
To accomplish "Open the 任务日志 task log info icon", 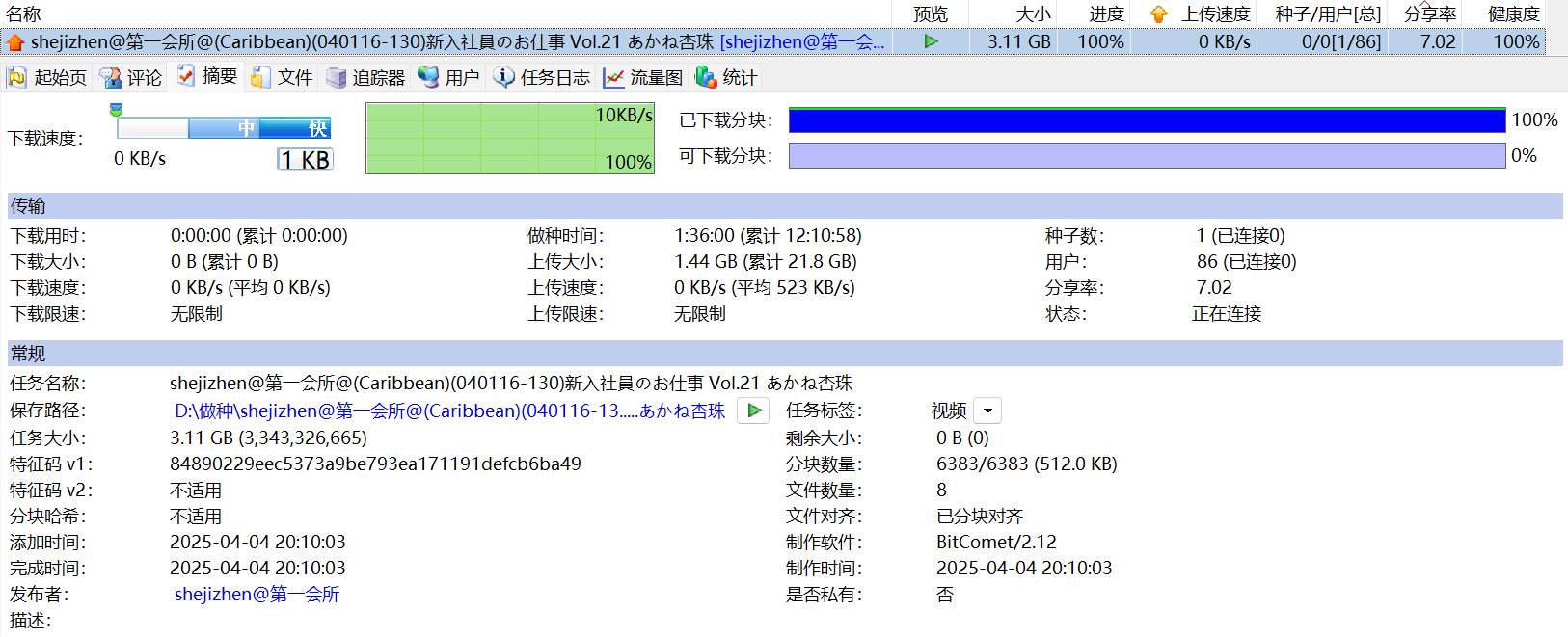I will point(503,77).
